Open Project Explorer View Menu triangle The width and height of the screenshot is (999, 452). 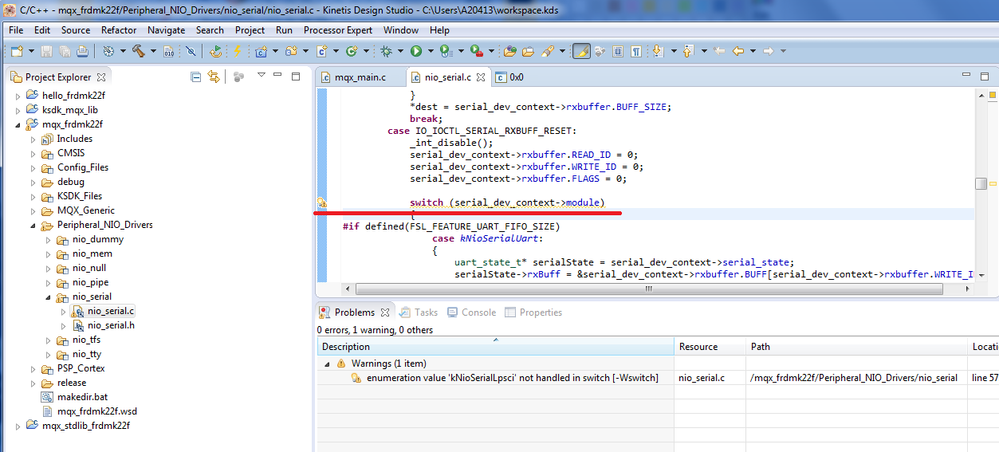click(261, 76)
